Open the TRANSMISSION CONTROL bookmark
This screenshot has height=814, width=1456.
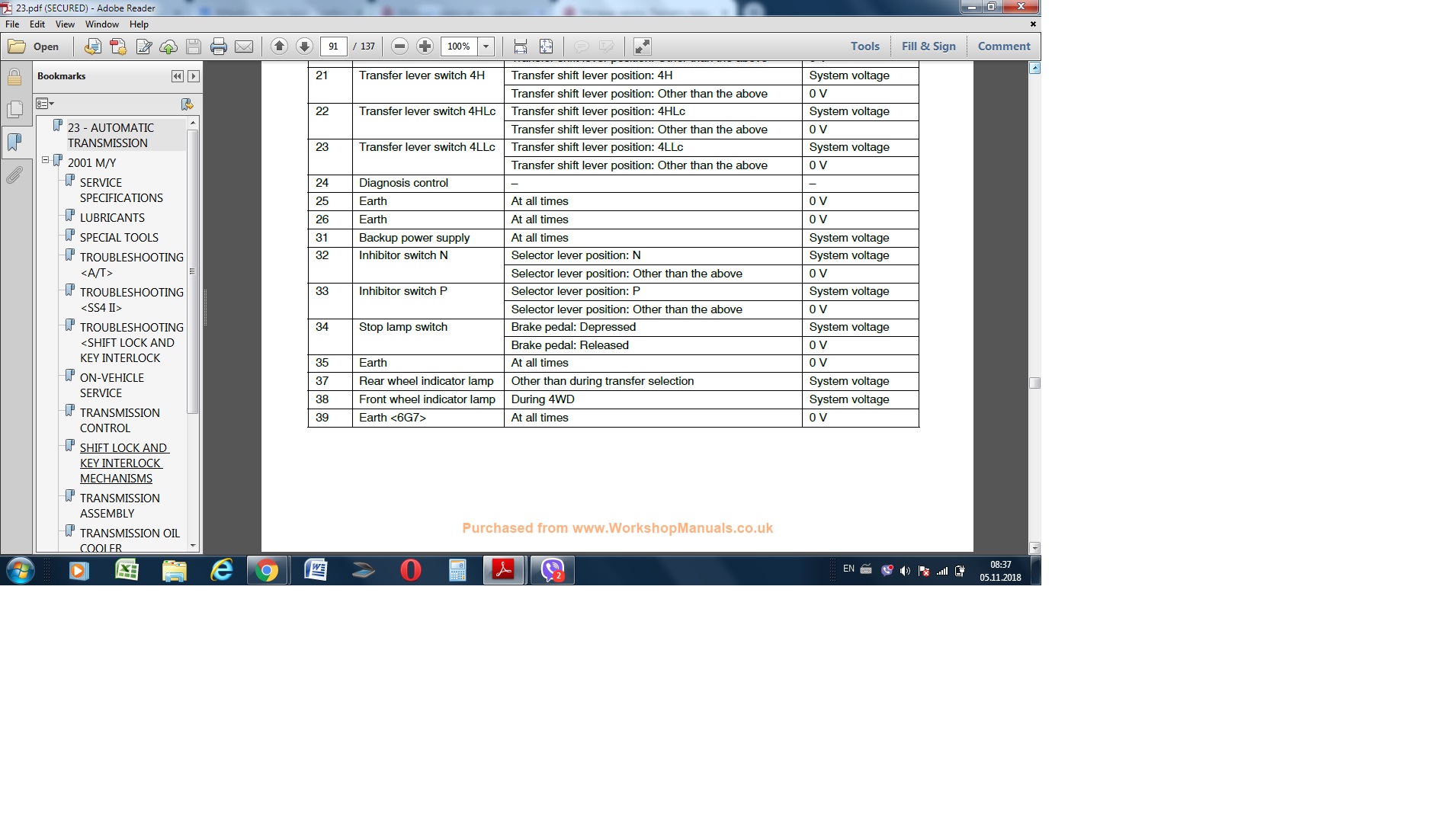pyautogui.click(x=120, y=421)
